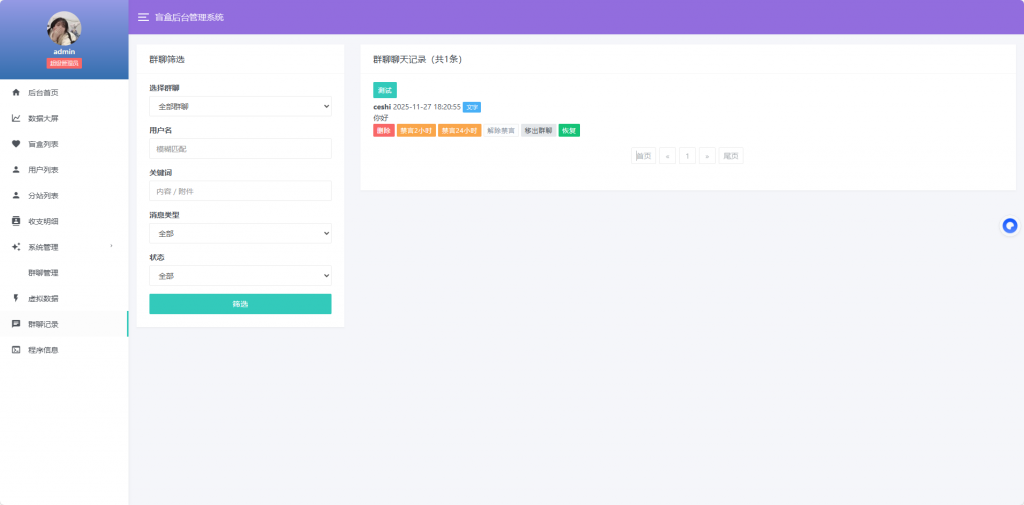Open the 消息类型 dropdown
The width and height of the screenshot is (1024, 505).
[240, 233]
